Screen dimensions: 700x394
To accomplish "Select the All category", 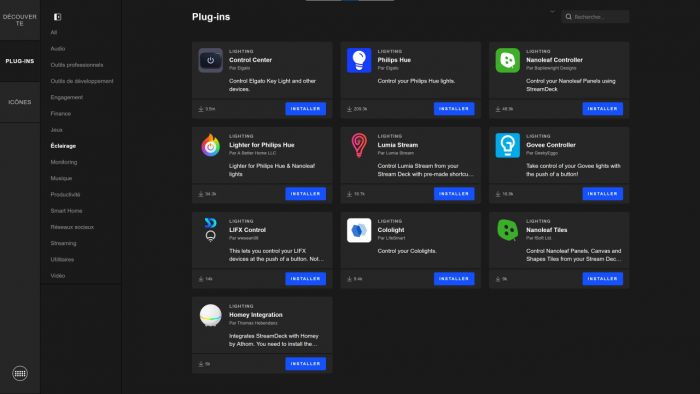I will (54, 33).
